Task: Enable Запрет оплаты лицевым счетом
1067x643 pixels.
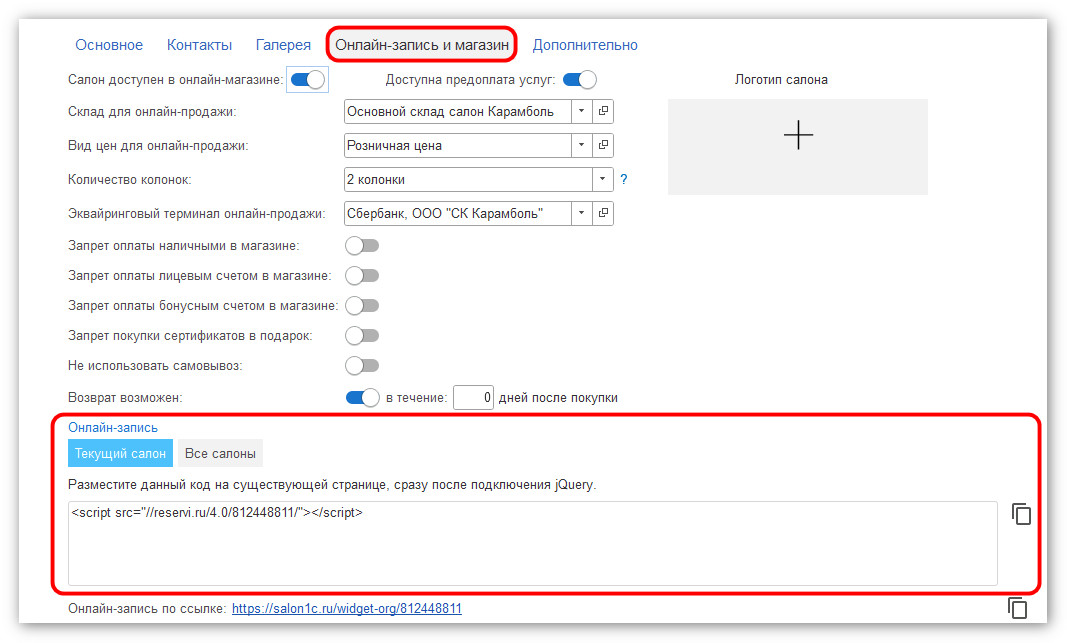Action: (x=362, y=276)
